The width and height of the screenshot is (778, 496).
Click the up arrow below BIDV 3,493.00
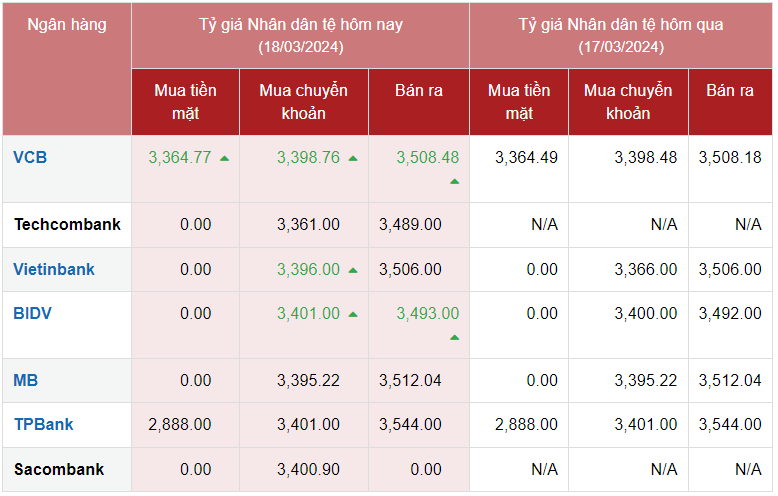pyautogui.click(x=454, y=337)
